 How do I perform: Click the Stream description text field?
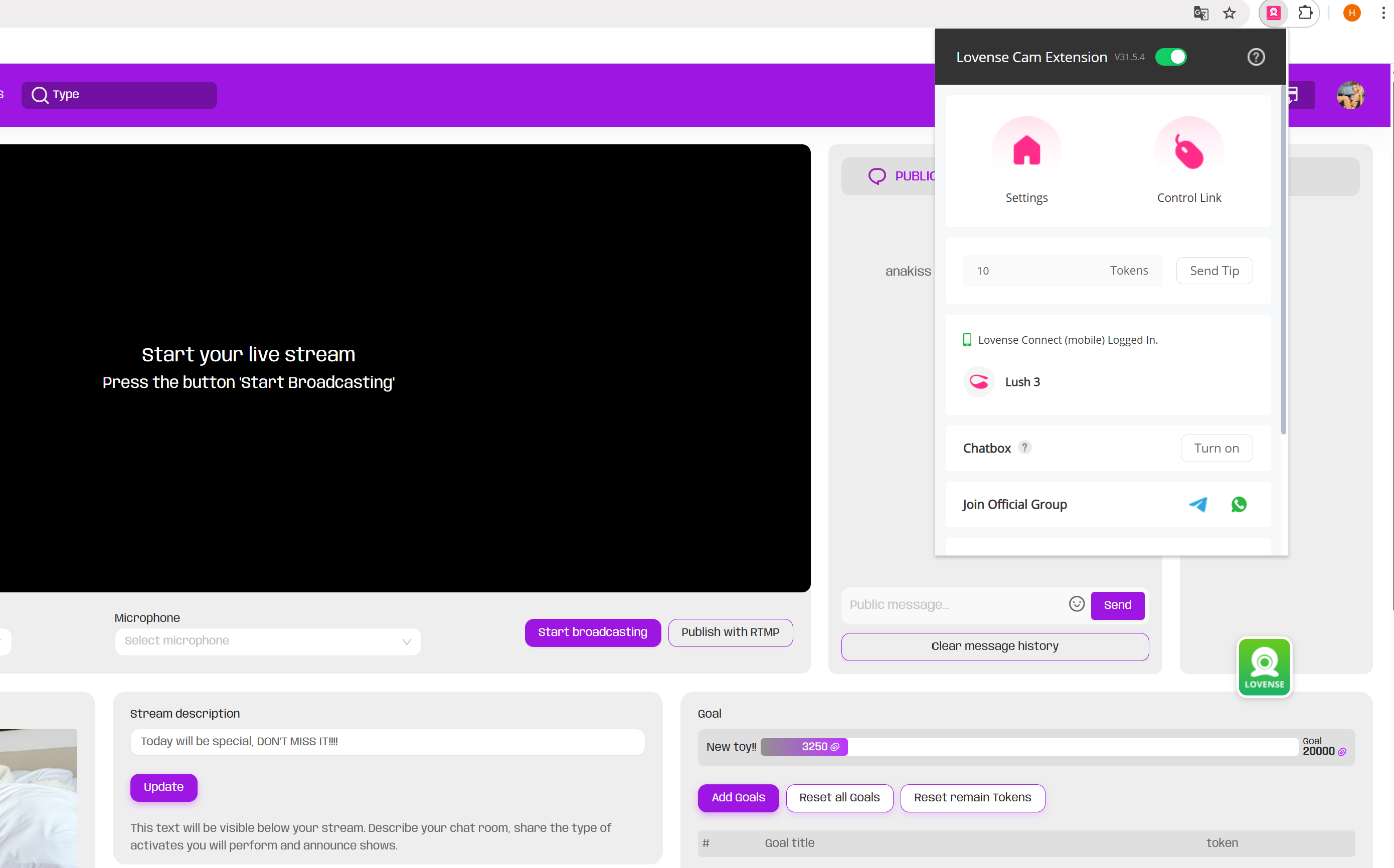click(387, 742)
